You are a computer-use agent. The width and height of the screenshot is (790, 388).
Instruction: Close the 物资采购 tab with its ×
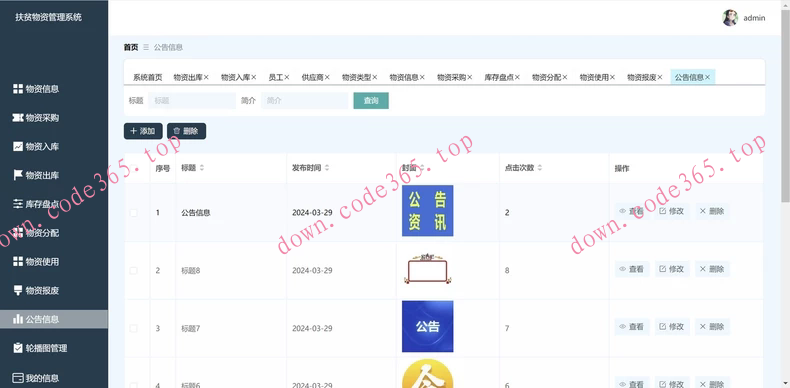[x=470, y=77]
